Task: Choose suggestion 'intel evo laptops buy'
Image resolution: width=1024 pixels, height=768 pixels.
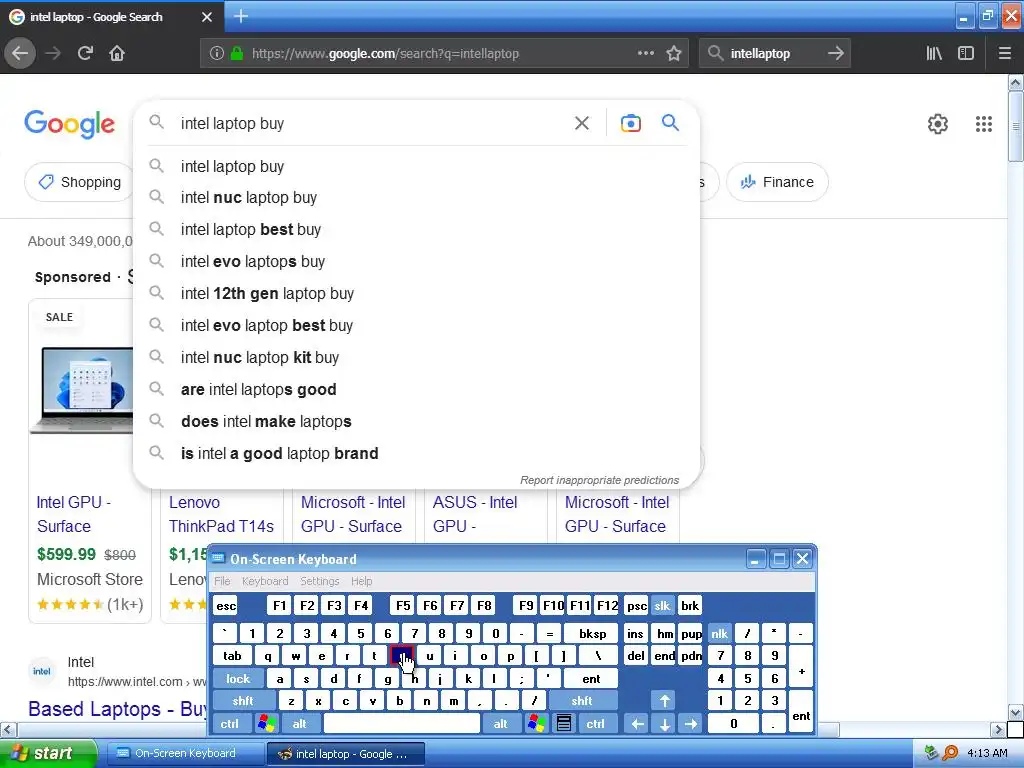Action: [x=416, y=262]
